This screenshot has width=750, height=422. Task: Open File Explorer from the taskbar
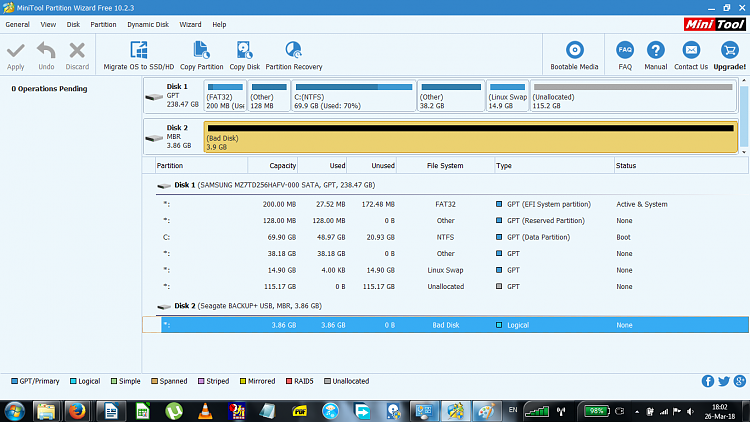coord(46,411)
